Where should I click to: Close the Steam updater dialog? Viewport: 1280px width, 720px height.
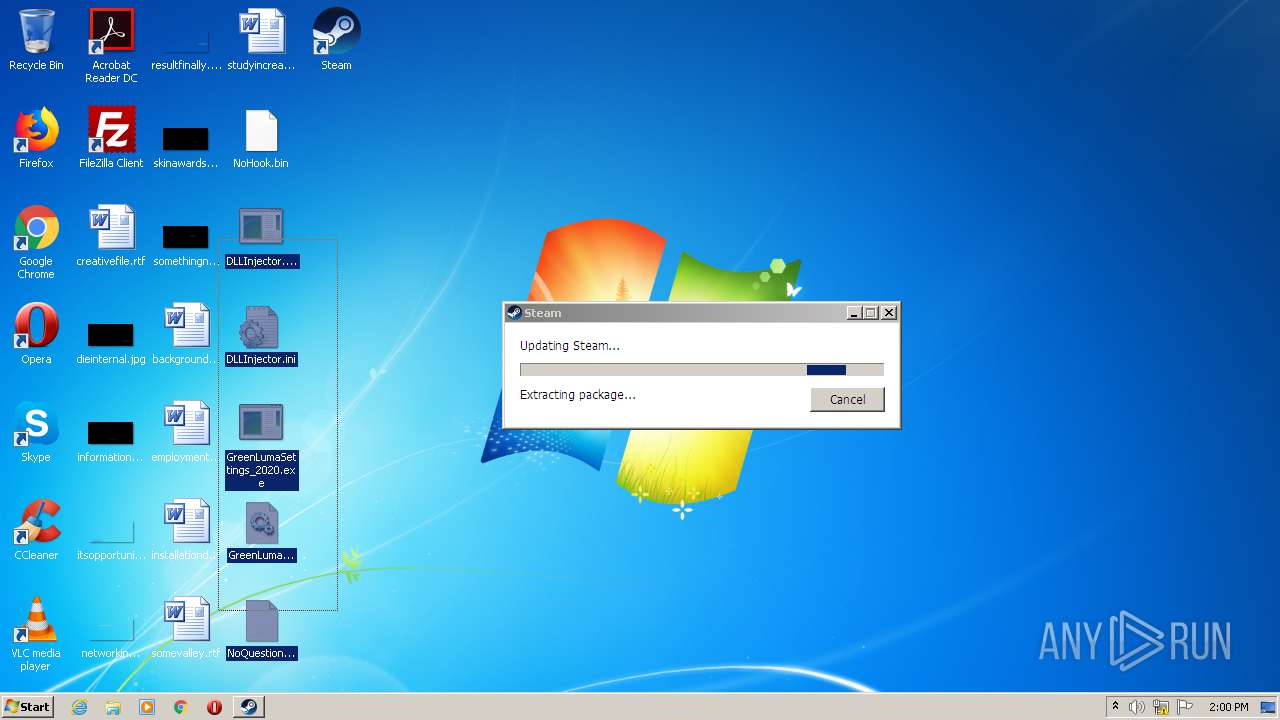[x=889, y=313]
